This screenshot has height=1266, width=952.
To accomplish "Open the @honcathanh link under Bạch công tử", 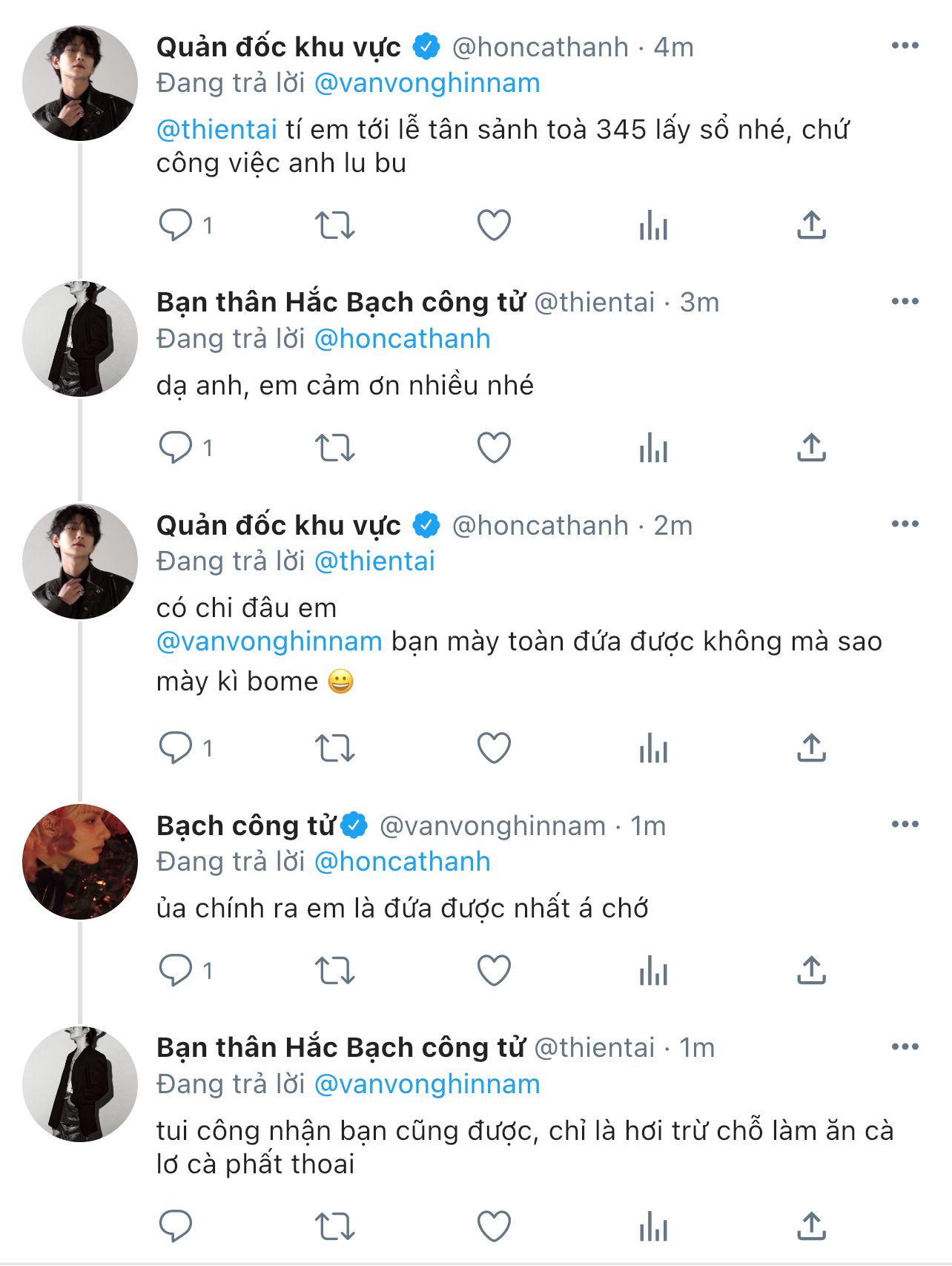I will [402, 862].
